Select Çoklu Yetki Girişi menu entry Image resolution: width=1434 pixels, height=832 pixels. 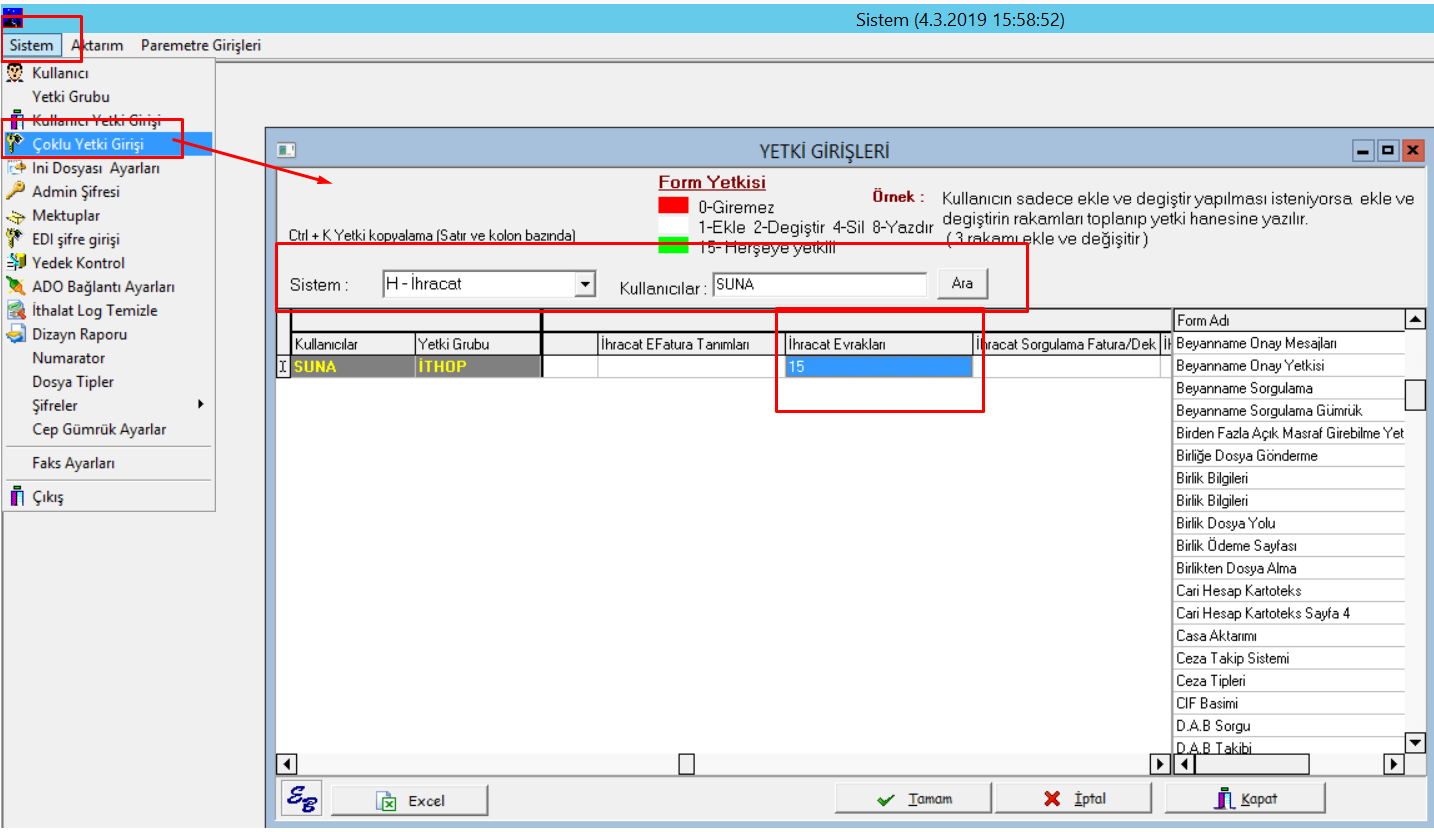point(88,144)
